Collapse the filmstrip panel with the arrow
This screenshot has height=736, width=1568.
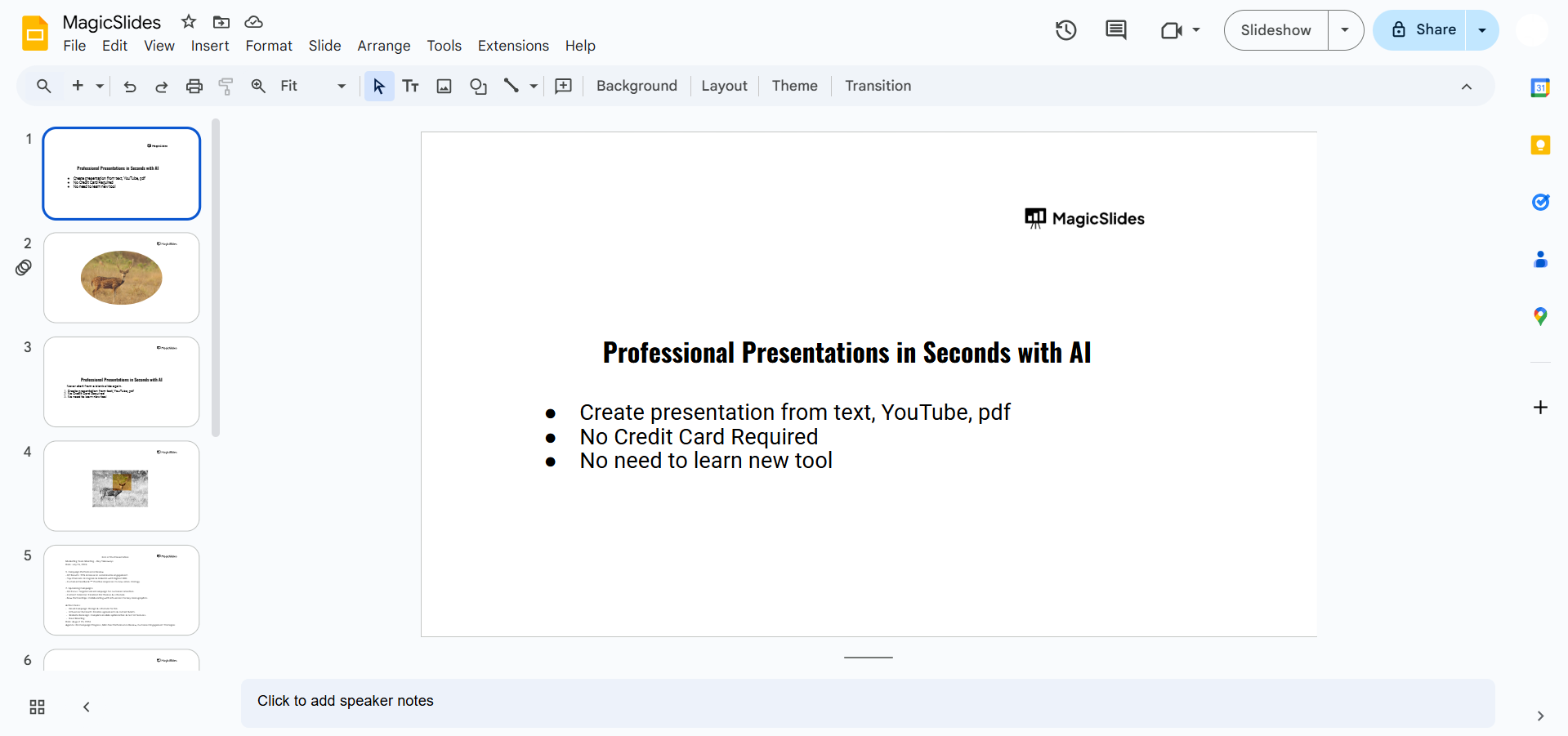coord(87,707)
